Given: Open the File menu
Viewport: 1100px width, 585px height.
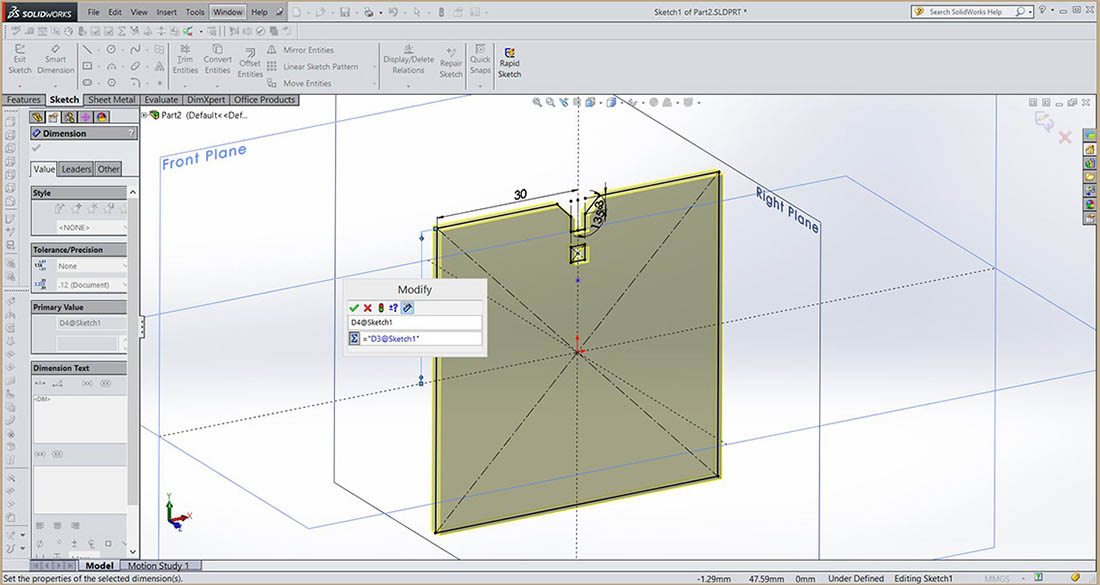Looking at the screenshot, I should [93, 12].
